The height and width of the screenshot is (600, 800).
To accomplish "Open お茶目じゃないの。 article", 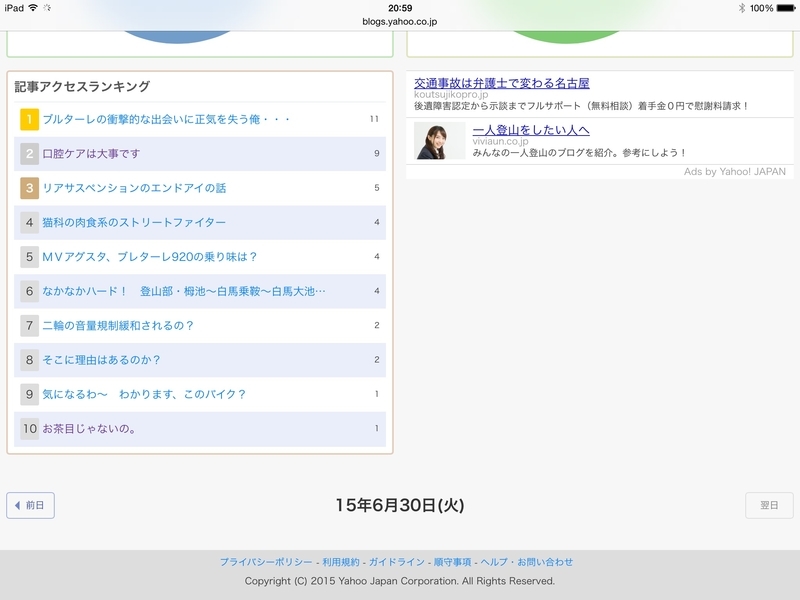I will tap(89, 429).
